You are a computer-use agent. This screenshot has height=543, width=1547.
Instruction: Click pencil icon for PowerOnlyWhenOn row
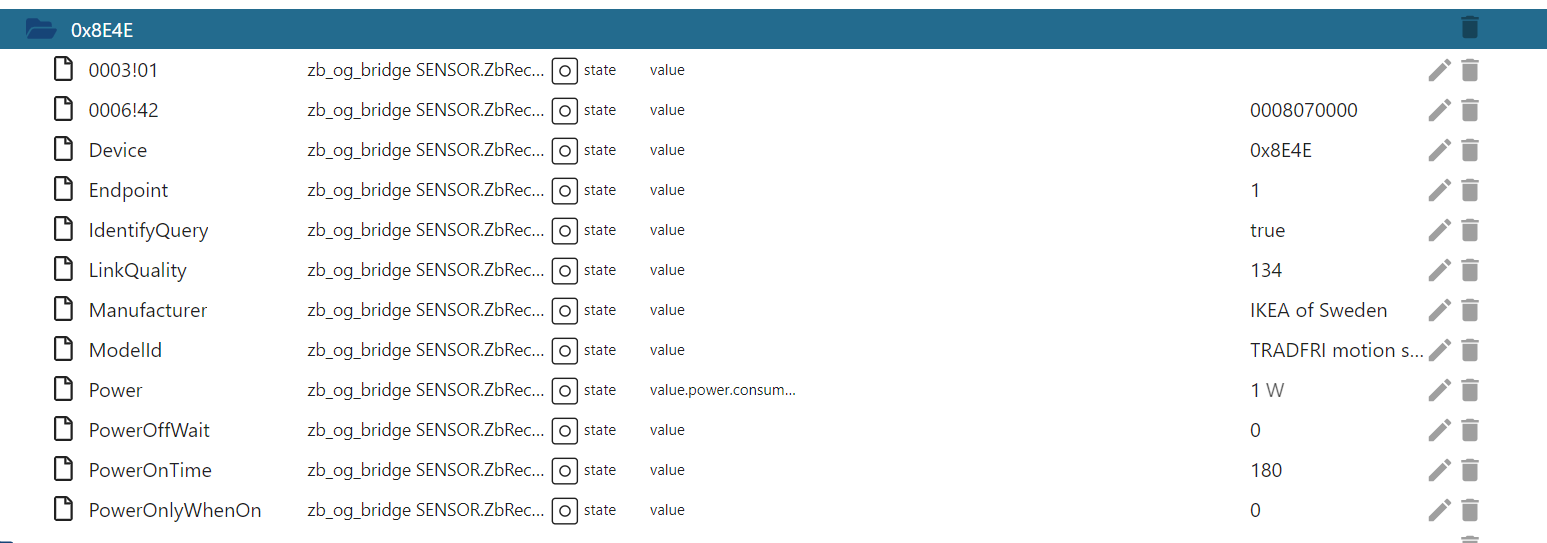(1439, 510)
